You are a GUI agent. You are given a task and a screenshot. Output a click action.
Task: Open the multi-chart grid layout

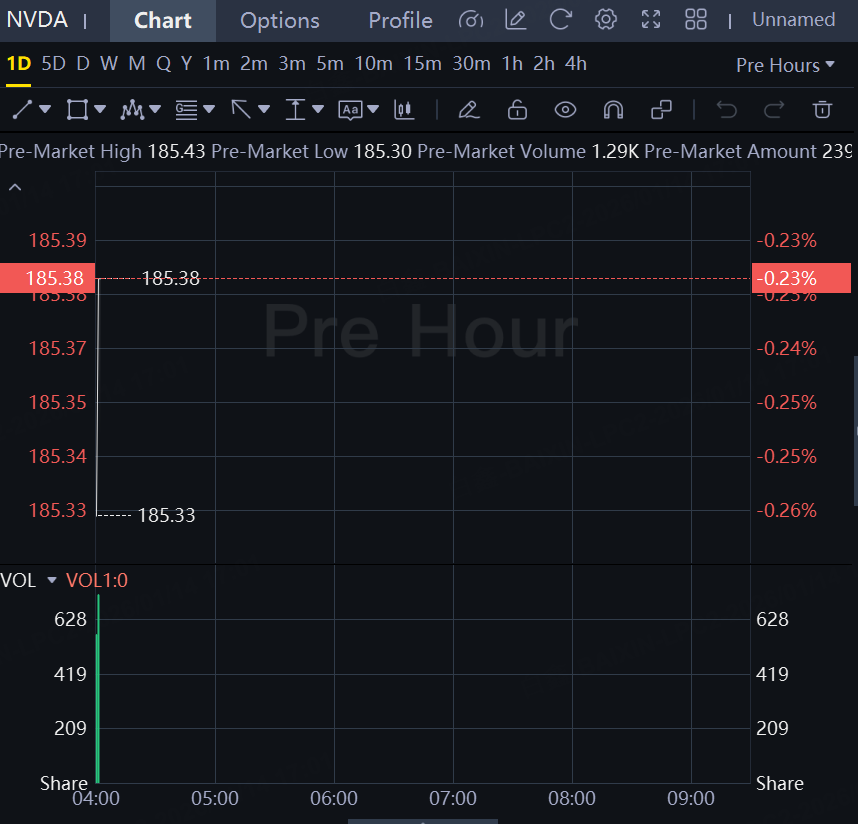696,19
